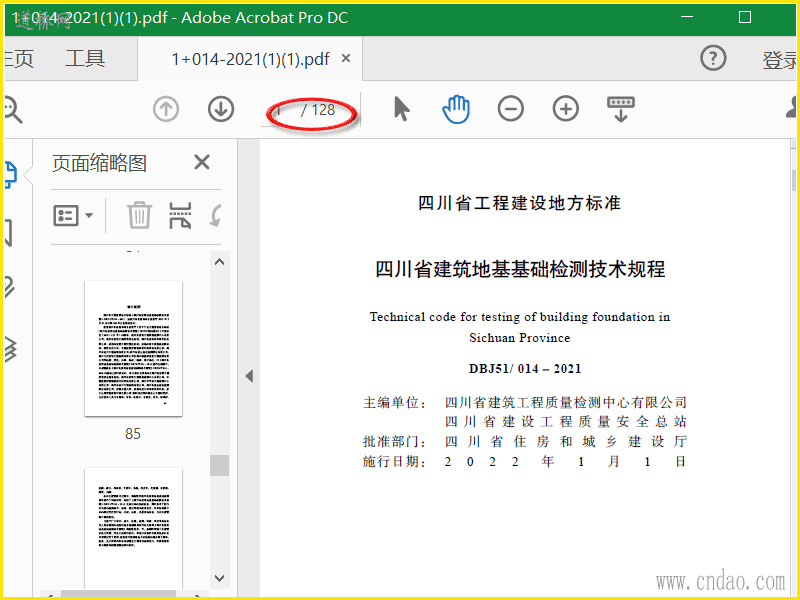This screenshot has height=600, width=800.
Task: Open the Help question mark icon
Action: coord(713,58)
